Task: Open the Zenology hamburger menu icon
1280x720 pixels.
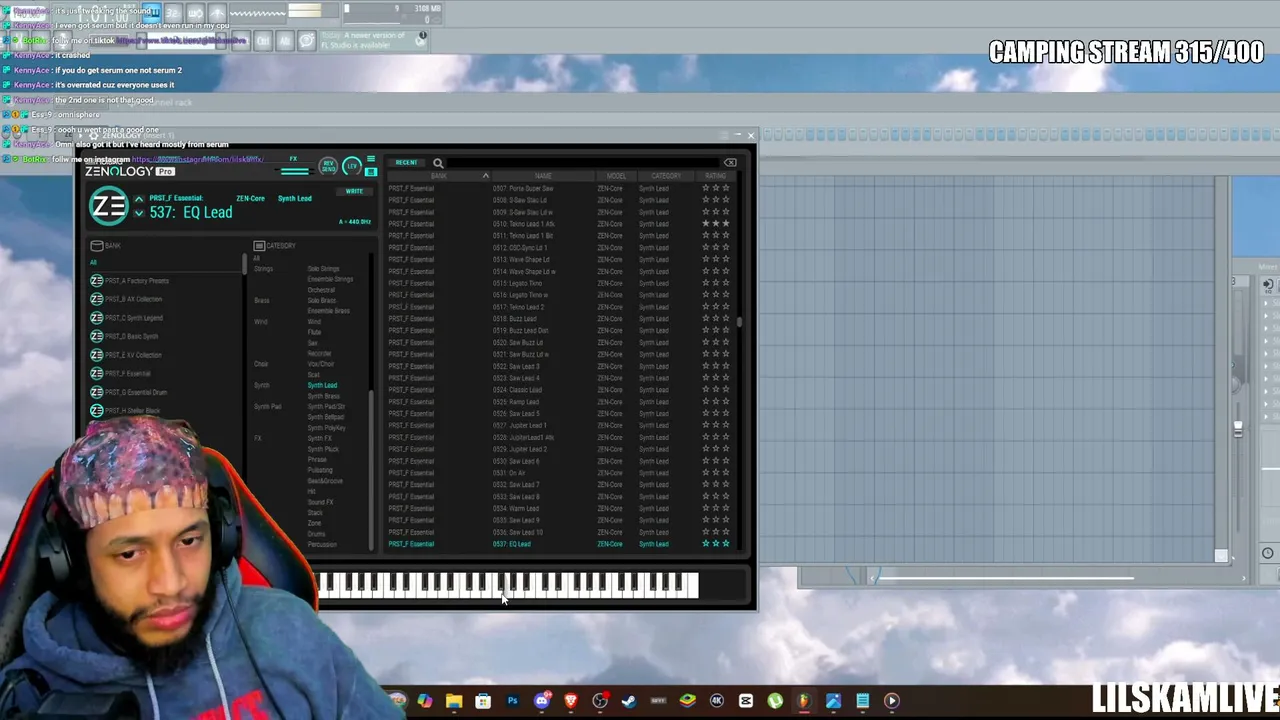Action: (x=370, y=159)
